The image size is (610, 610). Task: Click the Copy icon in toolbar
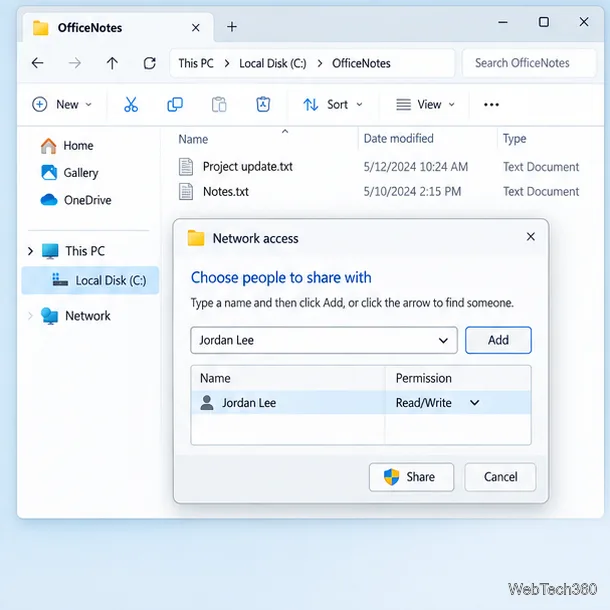coord(175,104)
